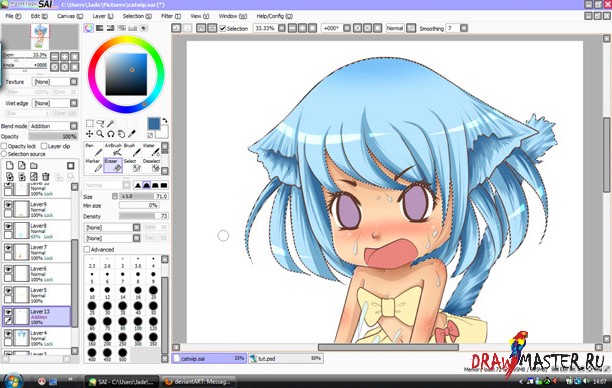
Task: Activate the magic wand tool
Action: (x=111, y=123)
